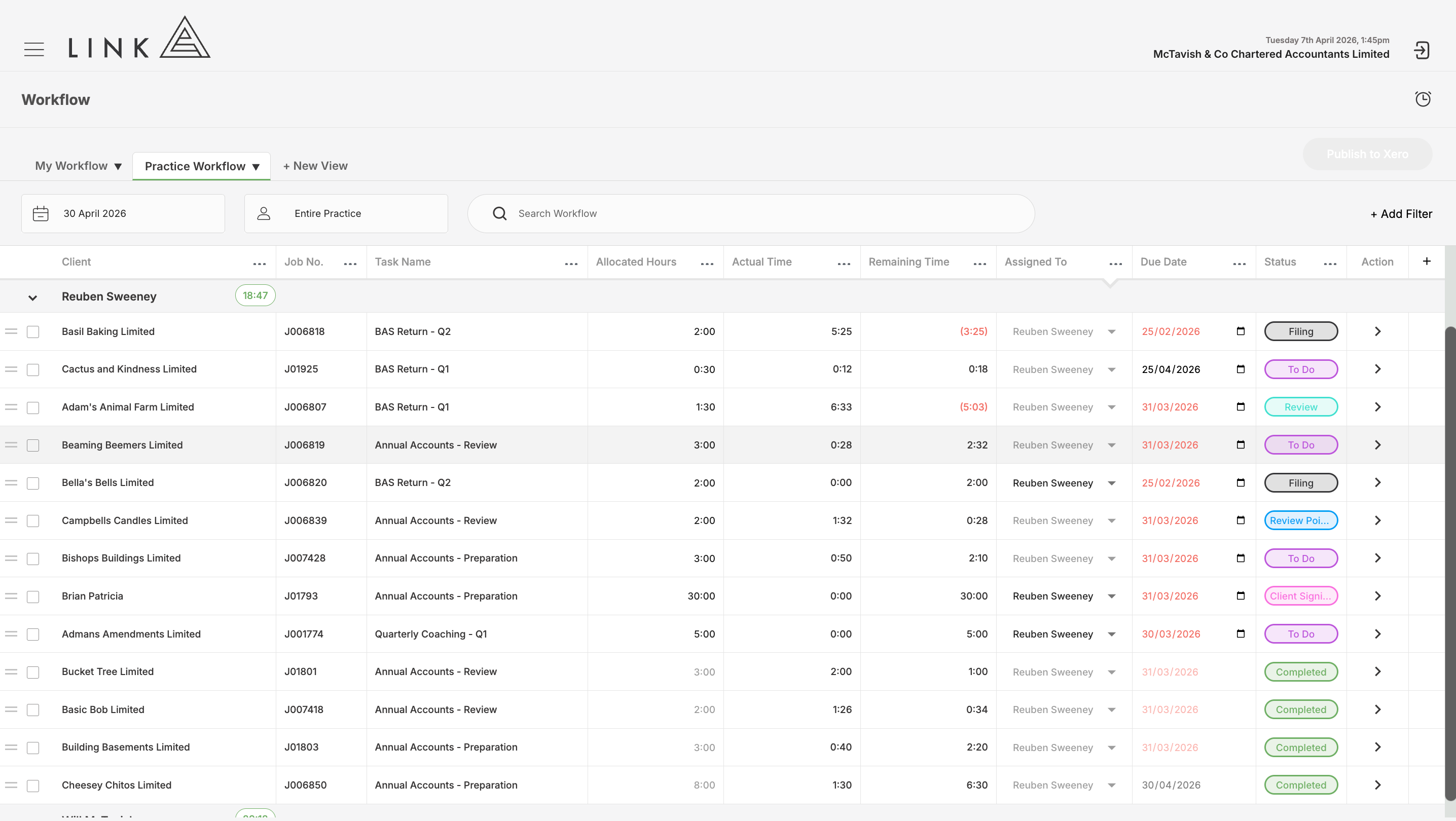Open assignee dropdown for Bella's Bells Limited
This screenshot has height=821, width=1456.
[x=1111, y=483]
